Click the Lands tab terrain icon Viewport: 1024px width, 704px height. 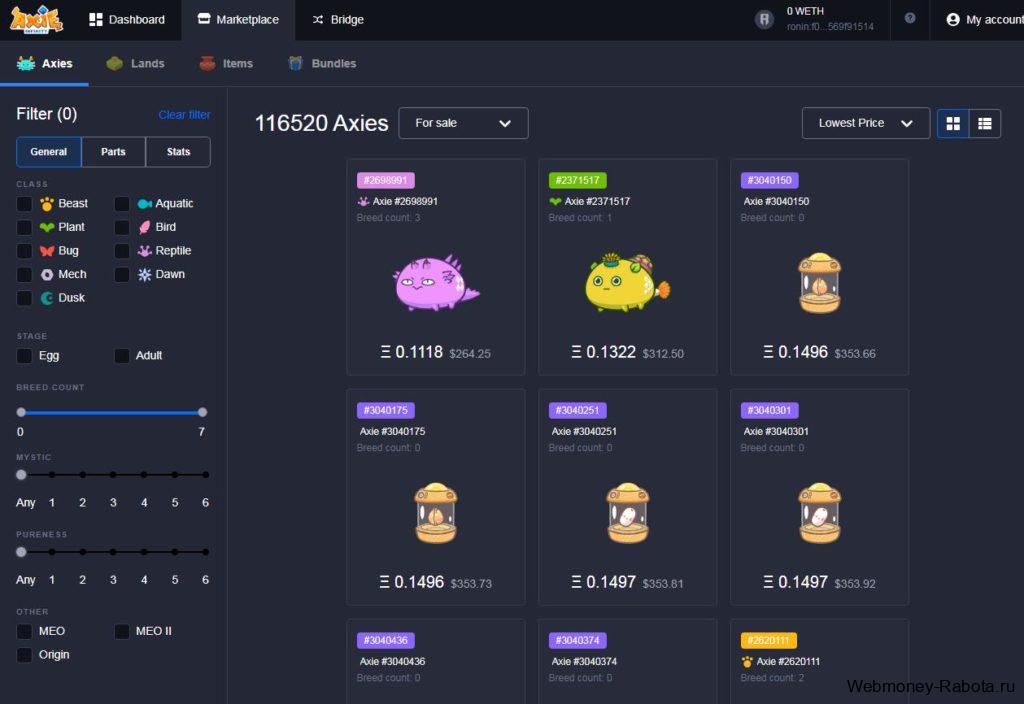(x=115, y=63)
